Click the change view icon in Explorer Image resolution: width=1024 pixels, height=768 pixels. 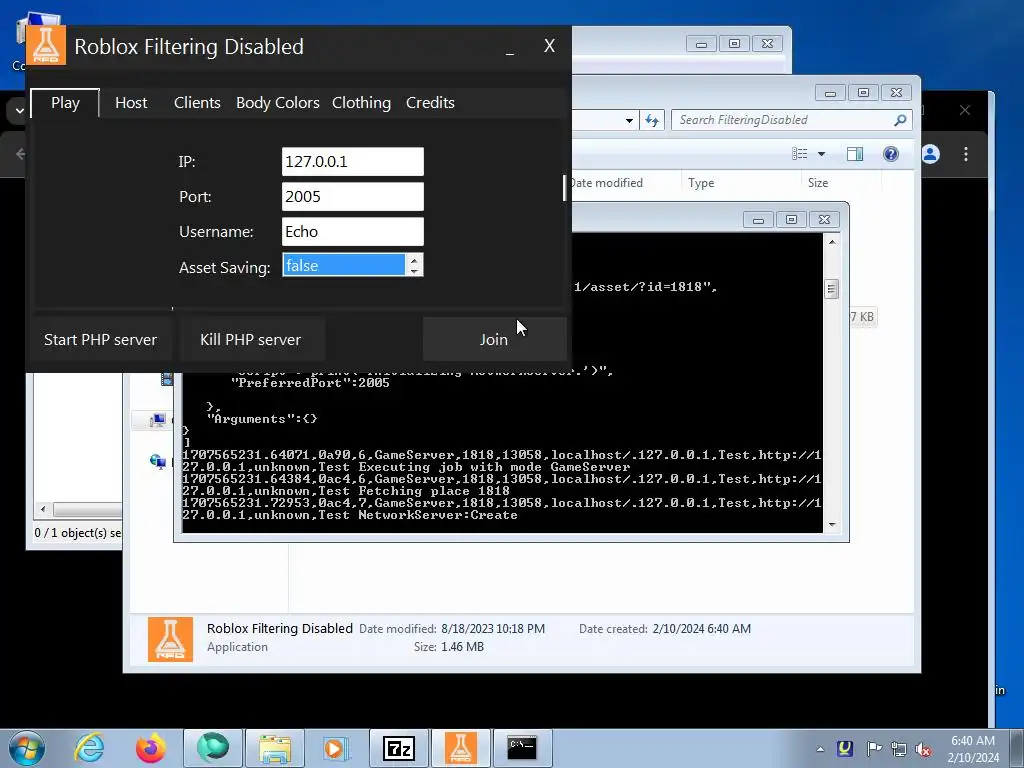pos(799,153)
